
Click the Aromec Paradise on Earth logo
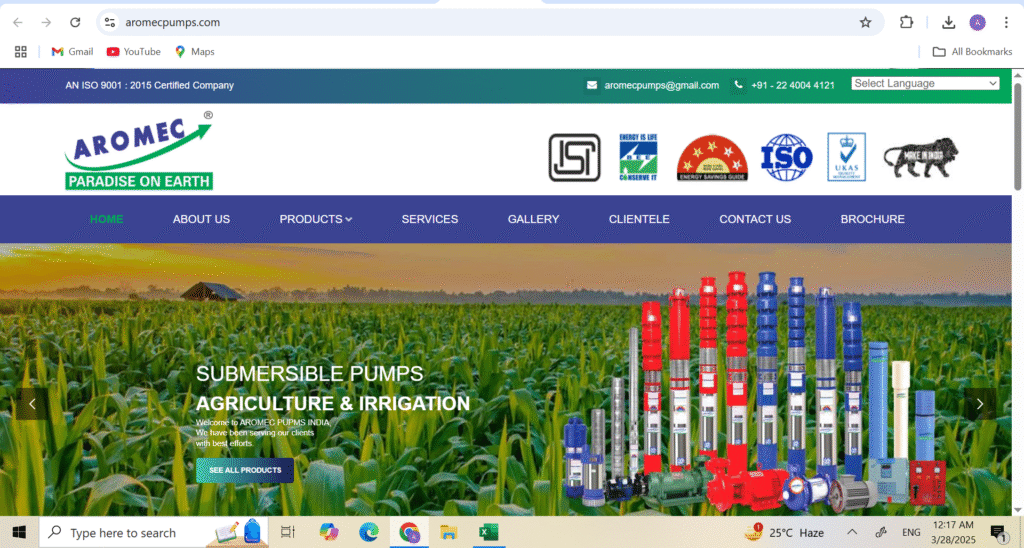139,151
